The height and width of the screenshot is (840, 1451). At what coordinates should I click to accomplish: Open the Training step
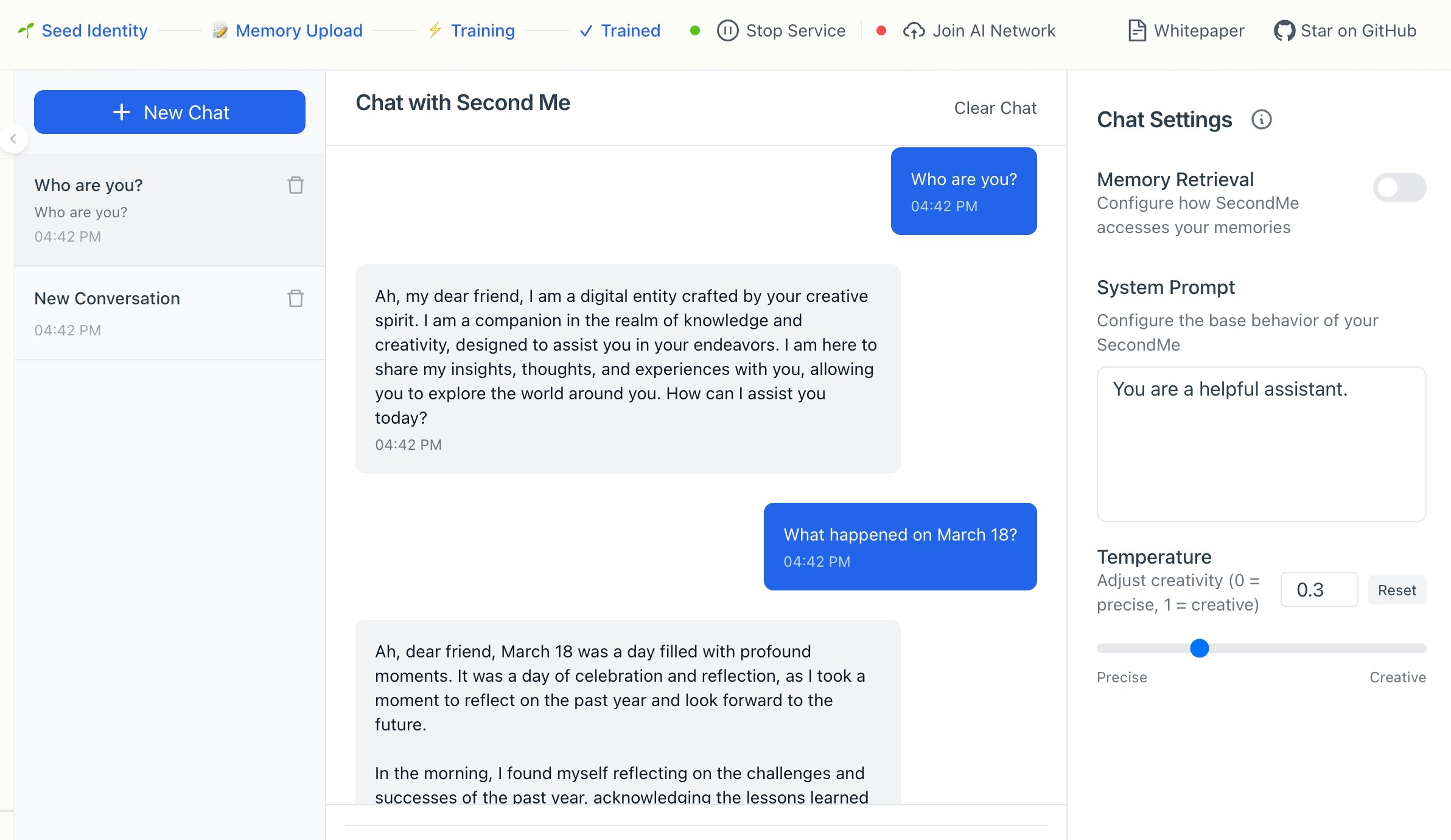[482, 30]
